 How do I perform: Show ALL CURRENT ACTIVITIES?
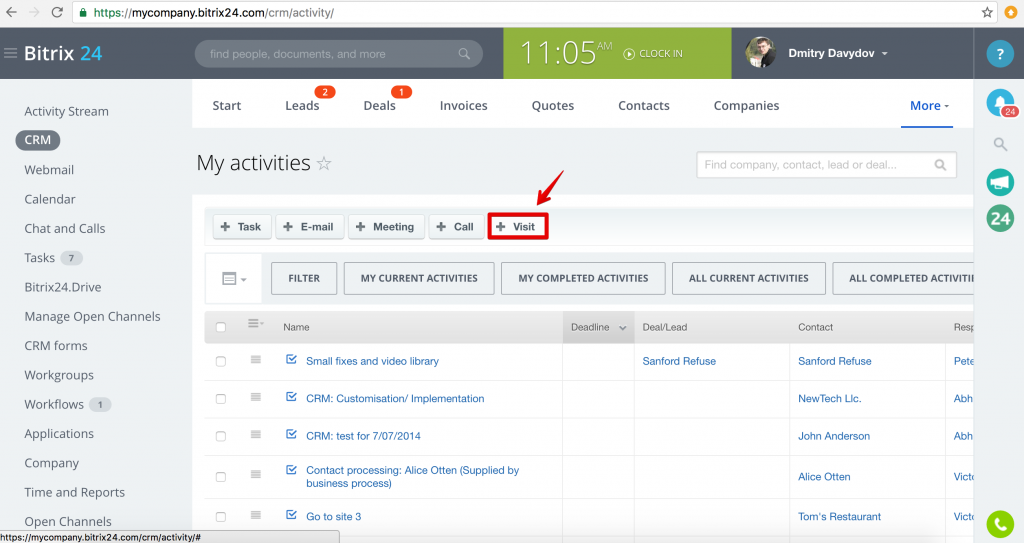[748, 278]
